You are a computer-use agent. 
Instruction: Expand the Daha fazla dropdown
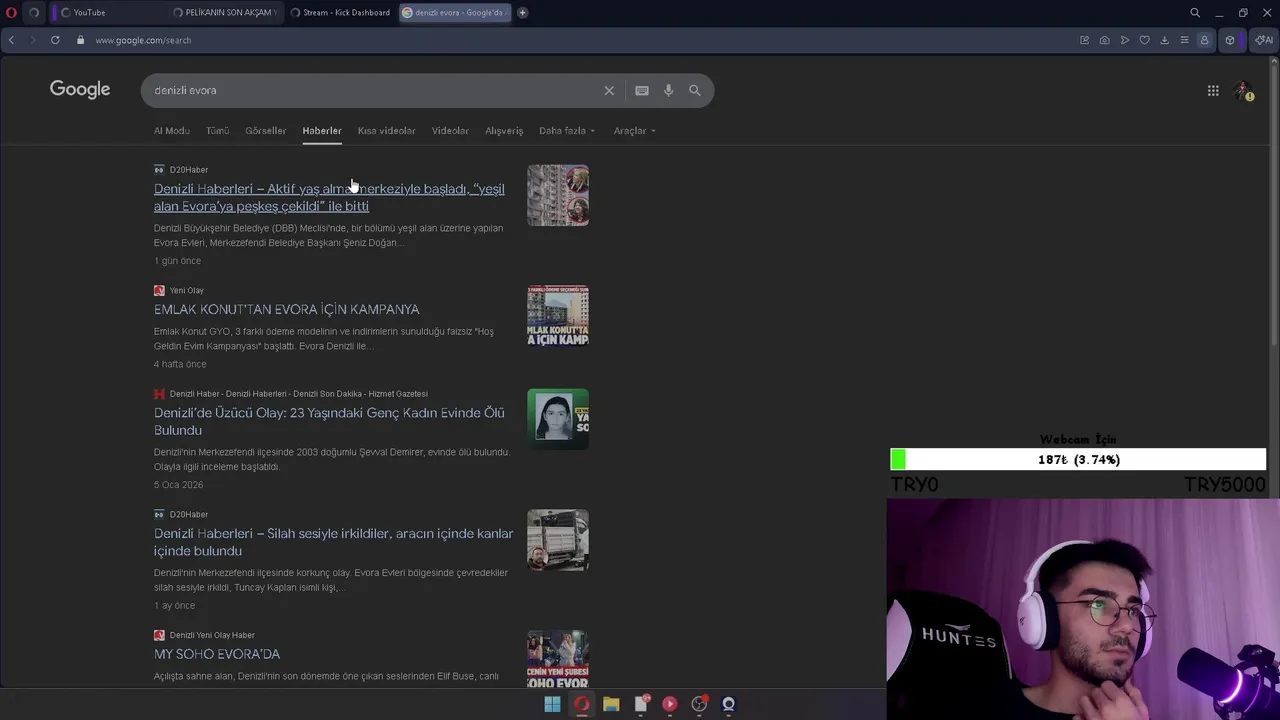(x=567, y=131)
